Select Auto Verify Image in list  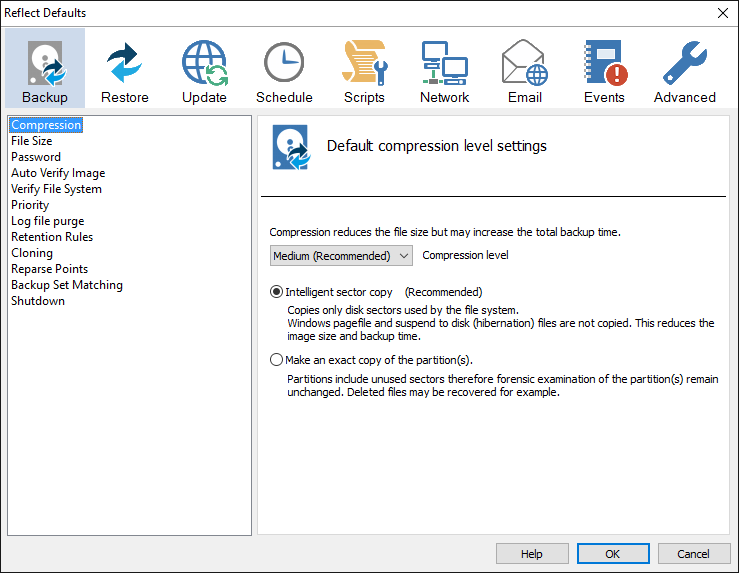click(58, 173)
